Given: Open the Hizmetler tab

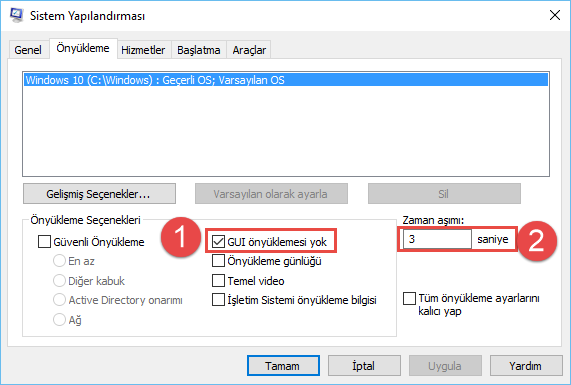Looking at the screenshot, I should (x=143, y=50).
